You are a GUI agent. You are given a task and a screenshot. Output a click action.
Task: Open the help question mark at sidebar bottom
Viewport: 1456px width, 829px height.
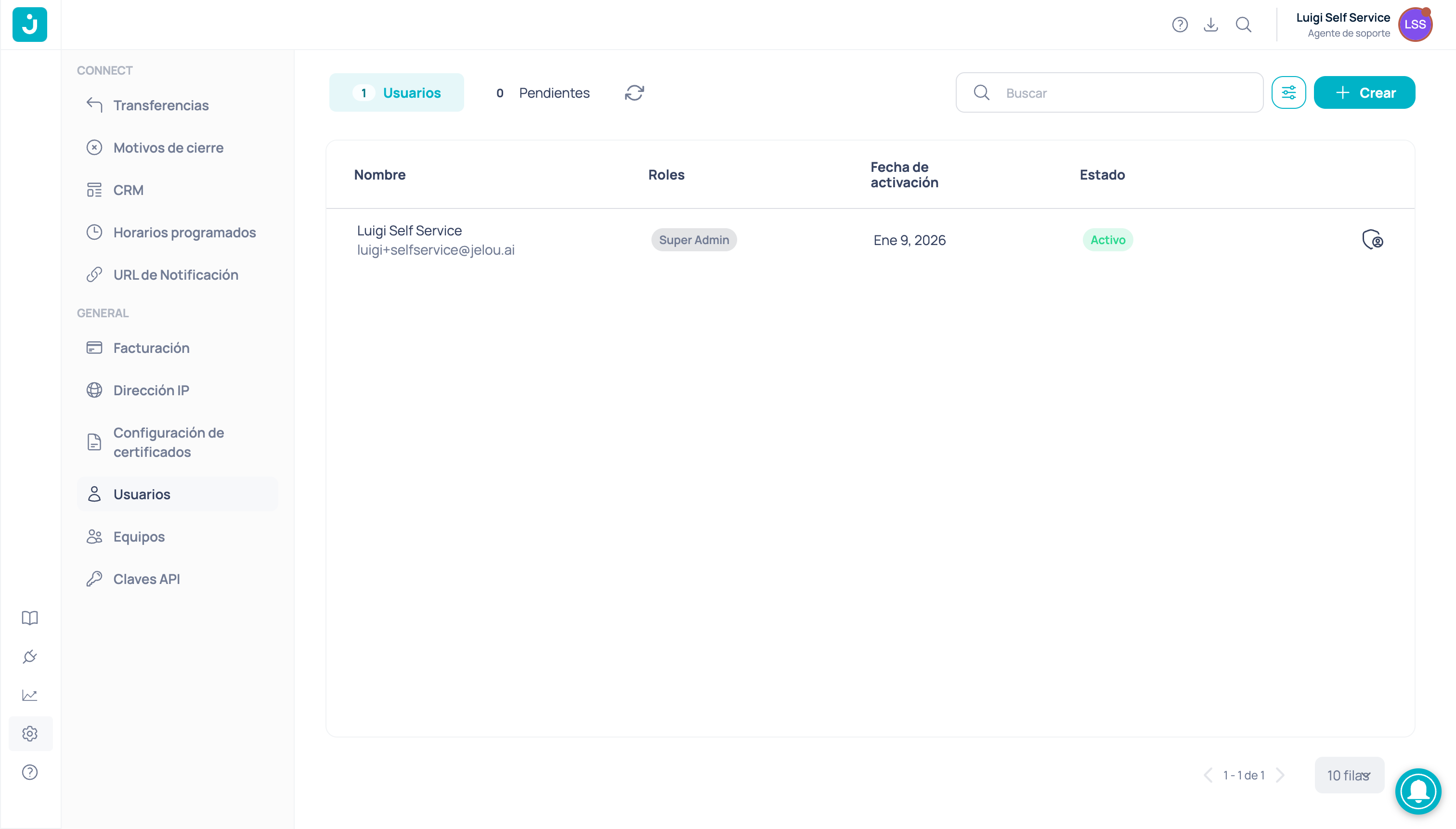click(29, 772)
